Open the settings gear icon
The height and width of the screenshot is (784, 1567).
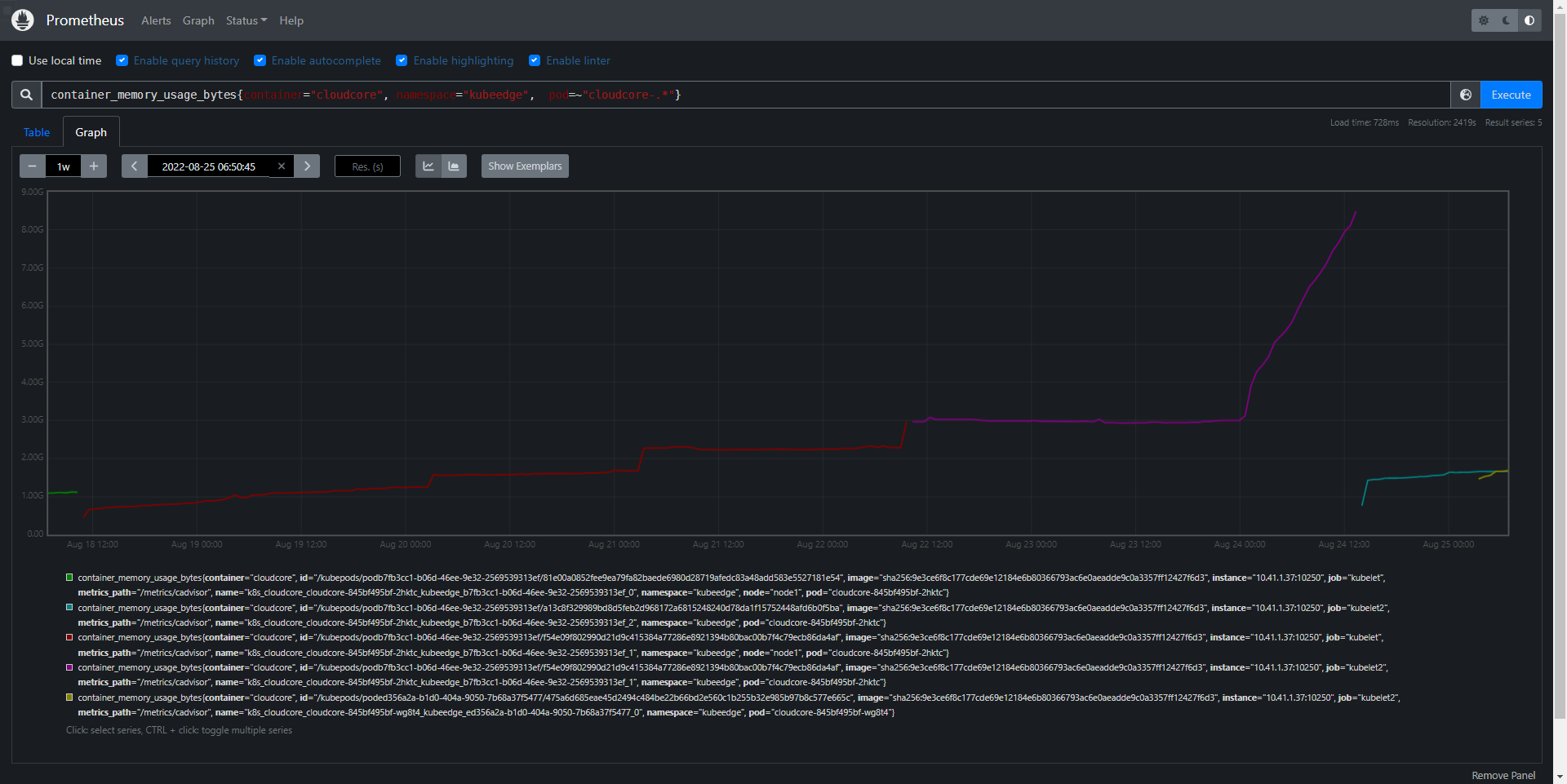[1483, 20]
